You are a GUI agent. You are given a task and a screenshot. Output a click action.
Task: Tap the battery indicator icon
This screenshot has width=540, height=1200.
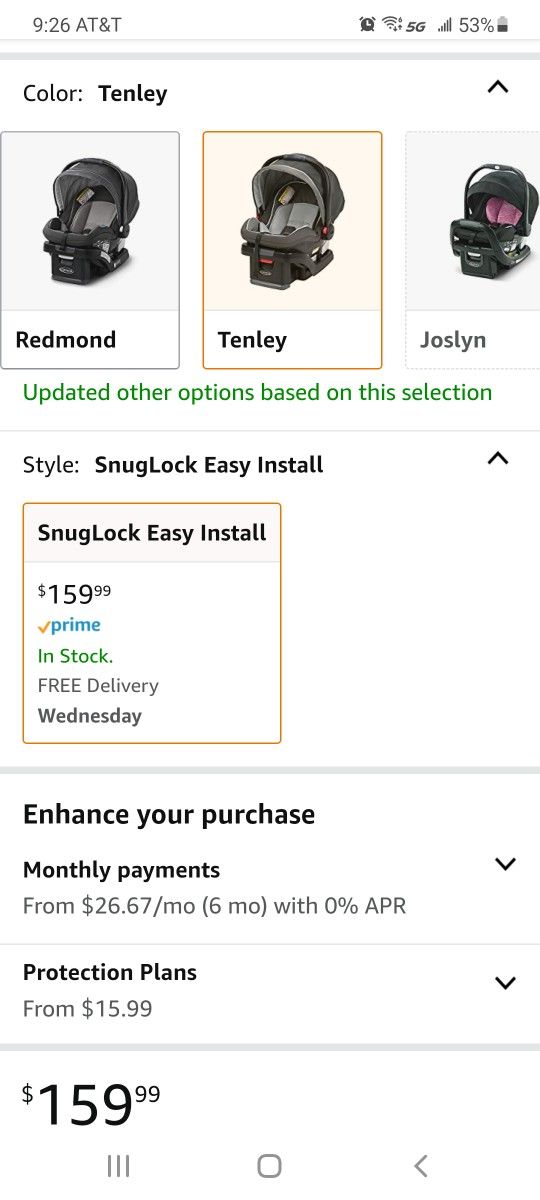(x=503, y=24)
